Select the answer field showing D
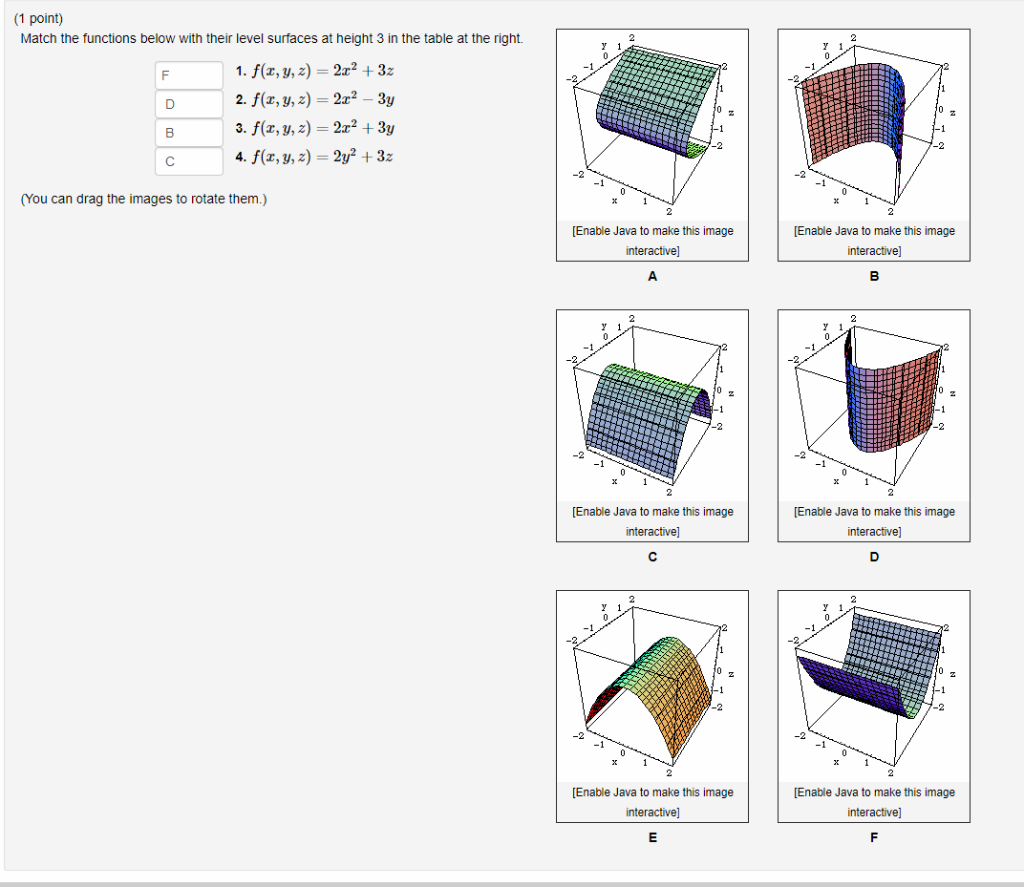 coord(188,103)
